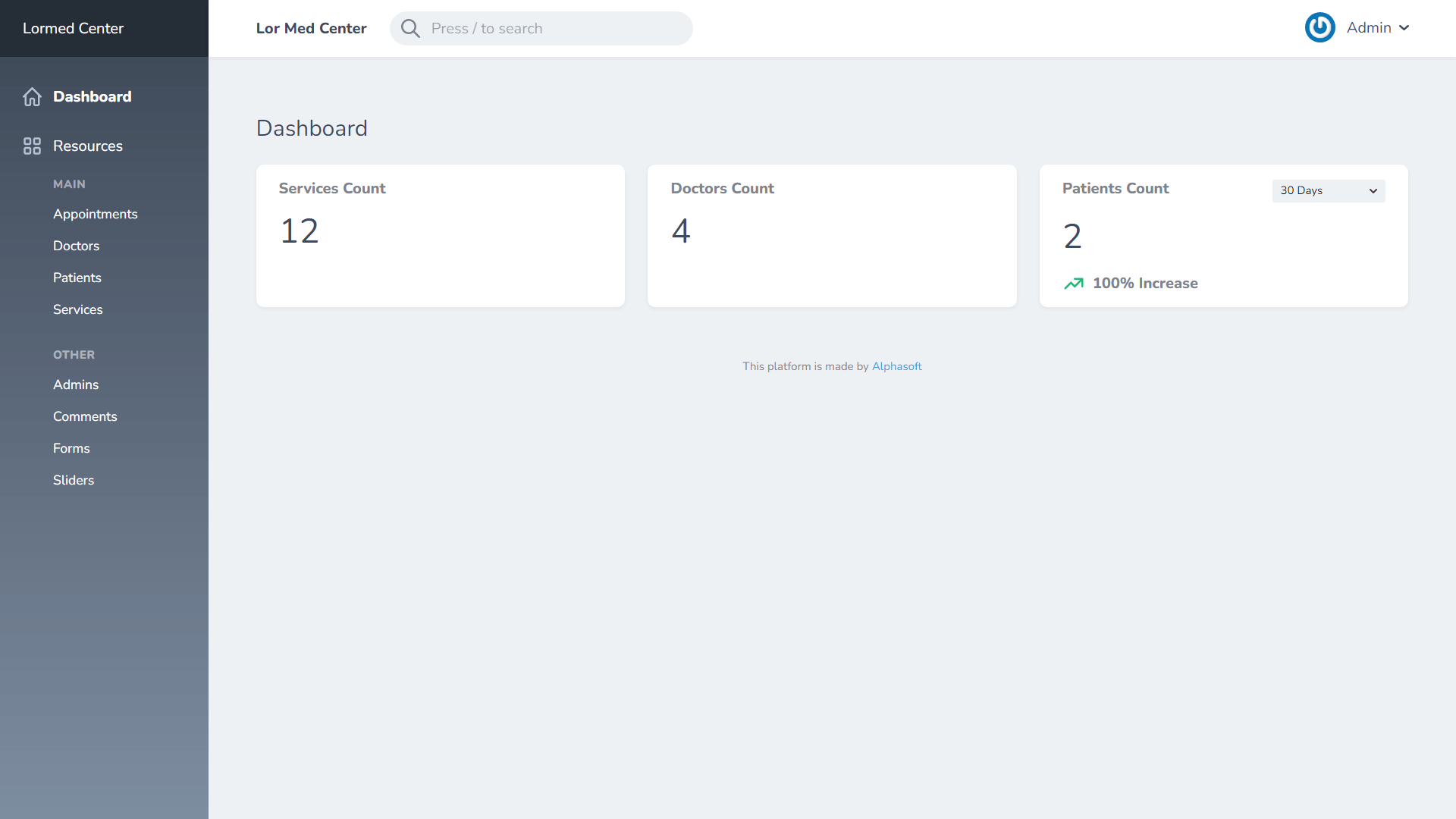Open the 30 Days dropdown

click(x=1328, y=190)
